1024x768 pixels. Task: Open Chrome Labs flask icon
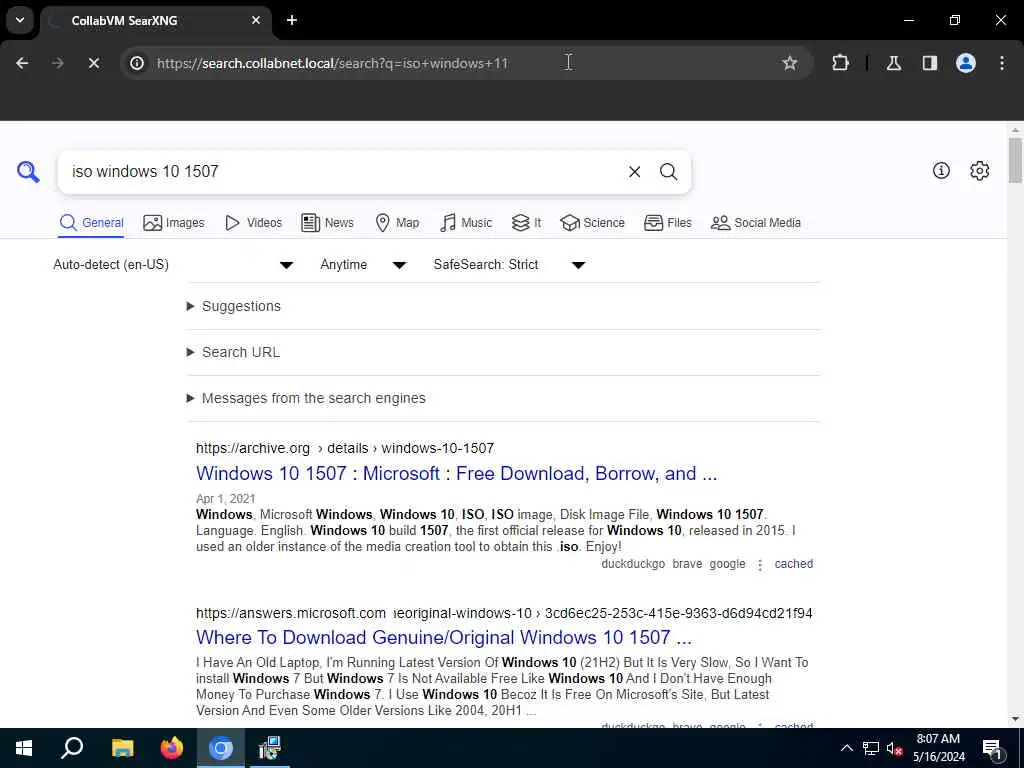pos(893,63)
